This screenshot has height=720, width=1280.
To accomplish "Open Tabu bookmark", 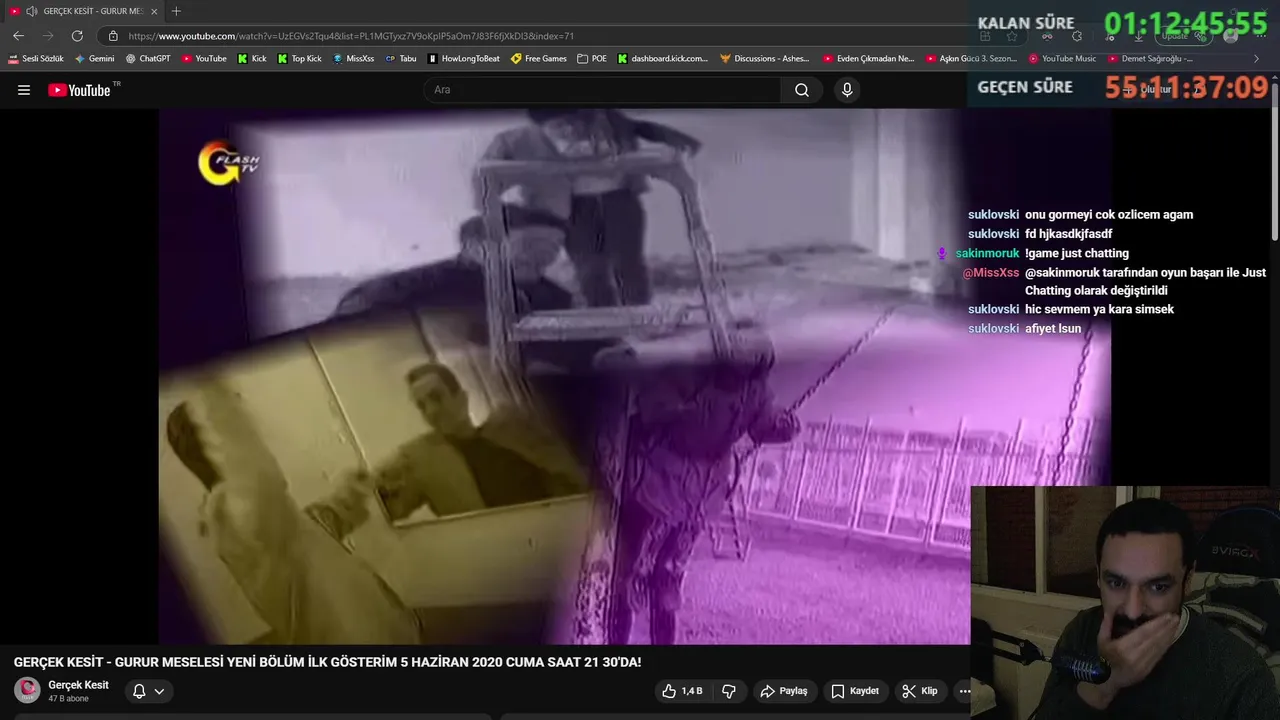I will click(x=401, y=59).
